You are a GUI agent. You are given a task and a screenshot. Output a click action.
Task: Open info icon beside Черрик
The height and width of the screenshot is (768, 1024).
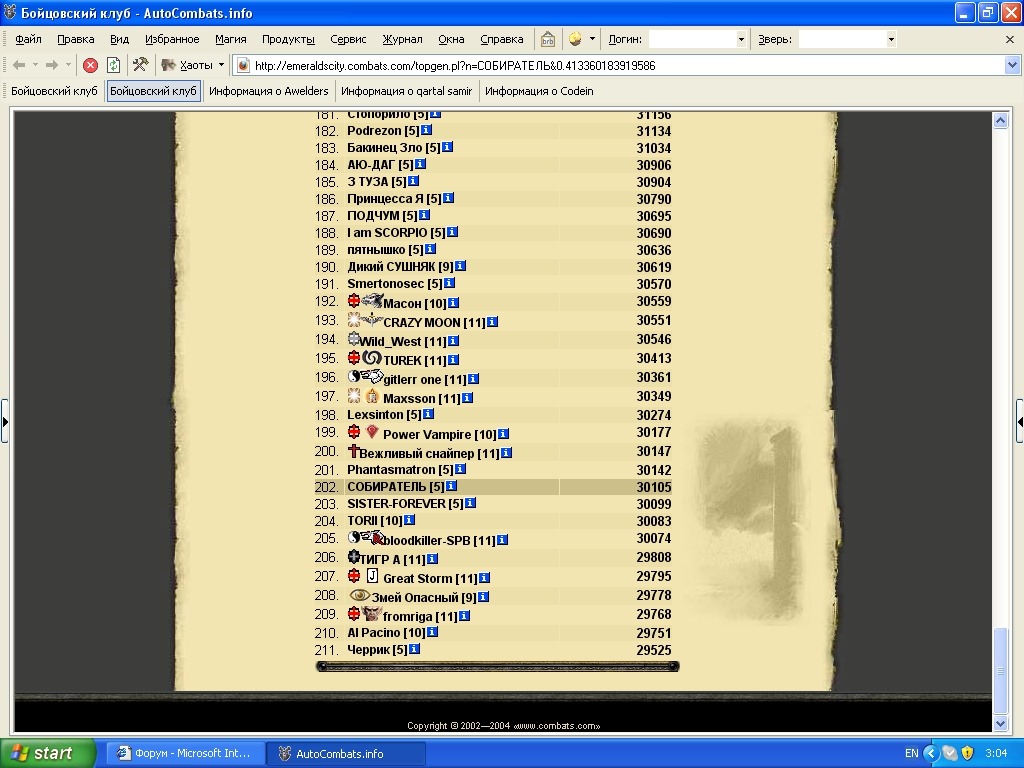[414, 648]
